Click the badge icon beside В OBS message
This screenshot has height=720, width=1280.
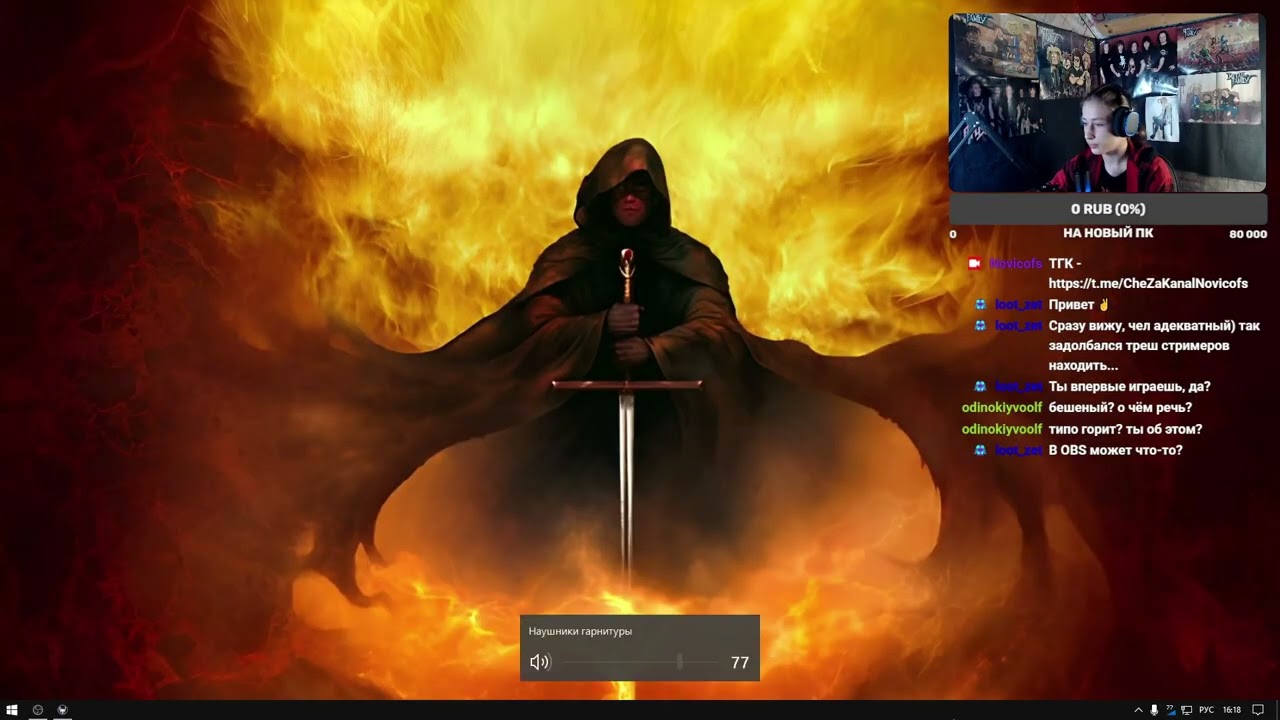click(x=980, y=450)
